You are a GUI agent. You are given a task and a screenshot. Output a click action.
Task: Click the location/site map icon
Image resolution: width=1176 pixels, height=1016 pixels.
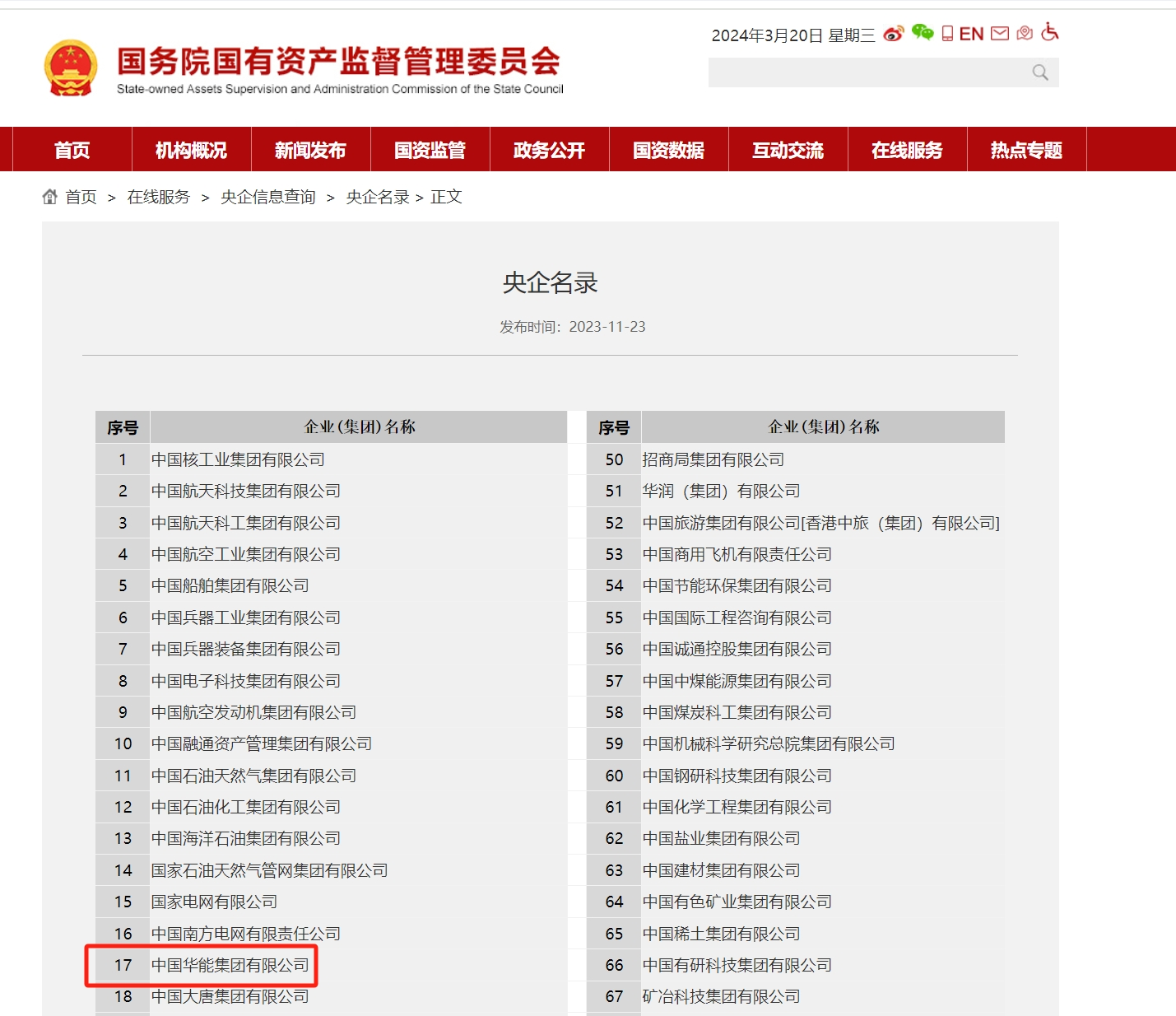pos(1024,33)
